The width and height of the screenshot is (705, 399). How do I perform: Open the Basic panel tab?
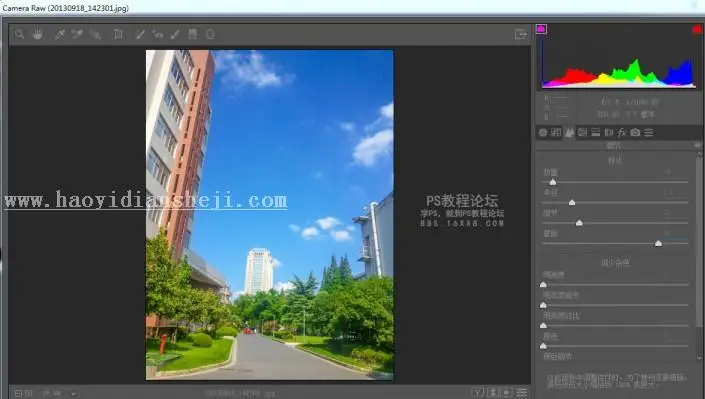point(543,132)
